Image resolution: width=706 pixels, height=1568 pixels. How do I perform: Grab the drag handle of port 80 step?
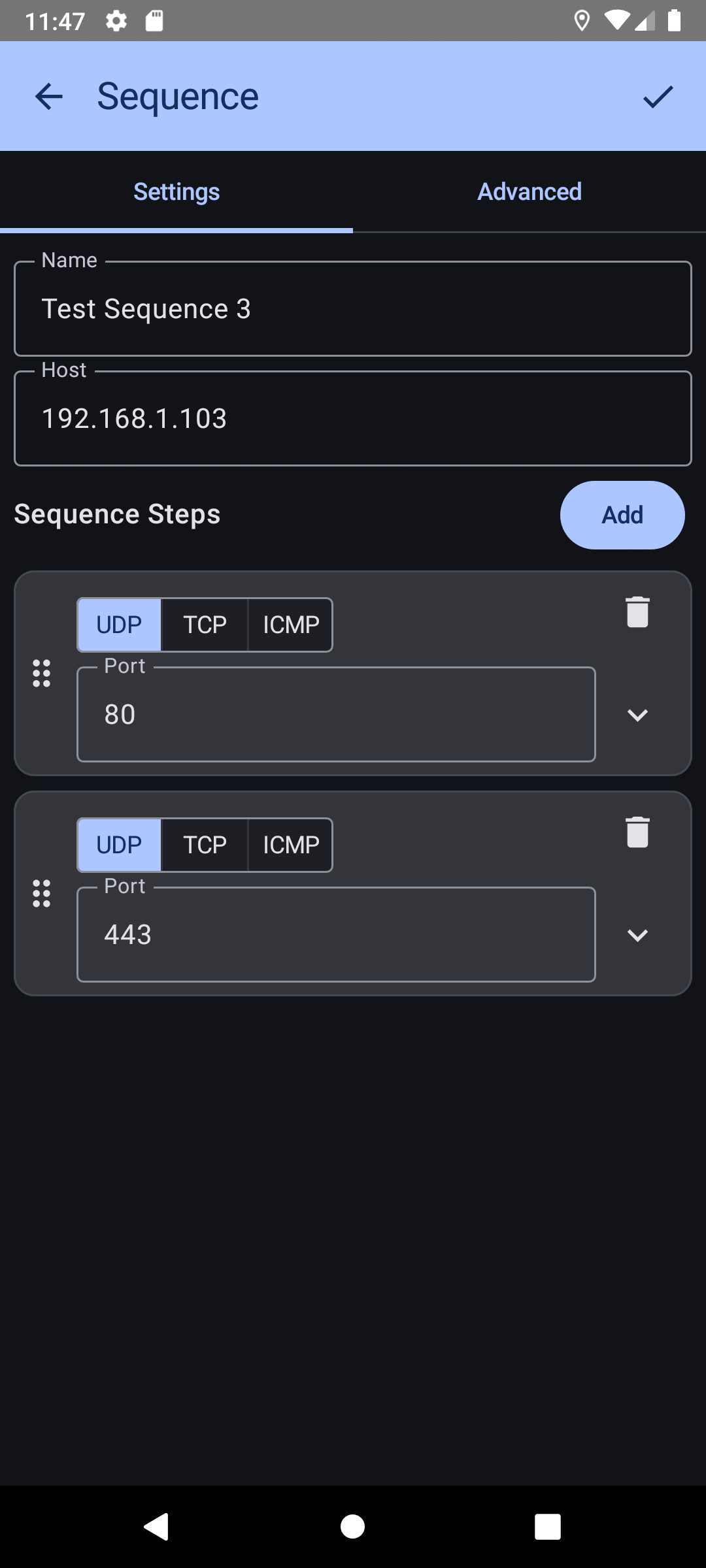[x=42, y=674]
